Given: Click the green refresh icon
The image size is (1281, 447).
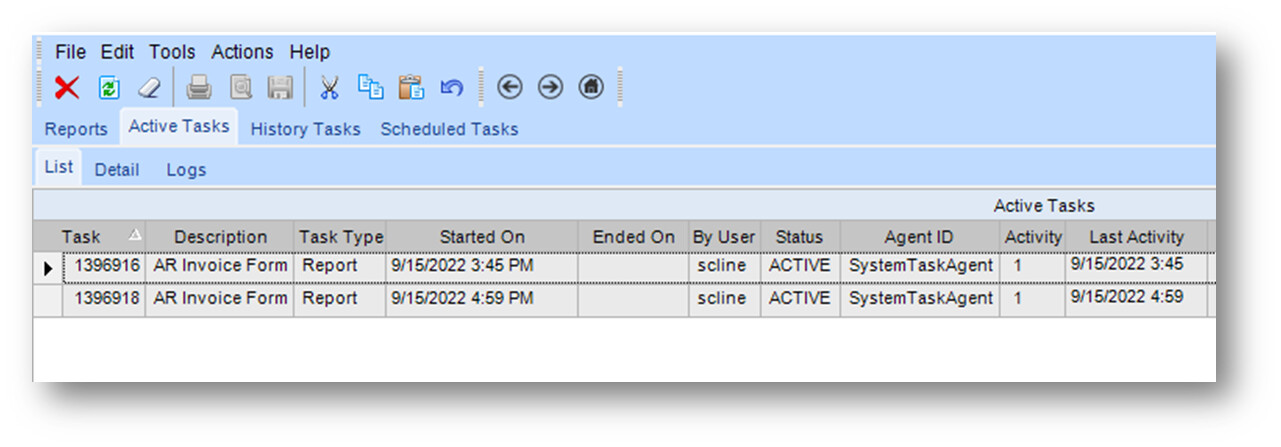Looking at the screenshot, I should point(108,88).
